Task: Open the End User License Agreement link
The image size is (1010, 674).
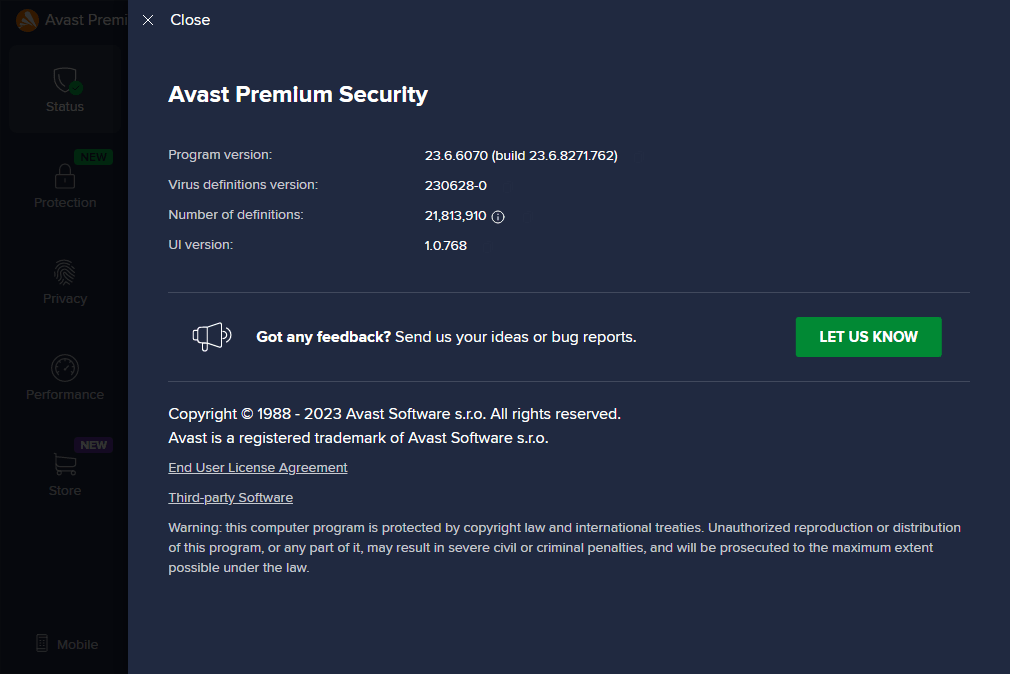Action: 258,468
